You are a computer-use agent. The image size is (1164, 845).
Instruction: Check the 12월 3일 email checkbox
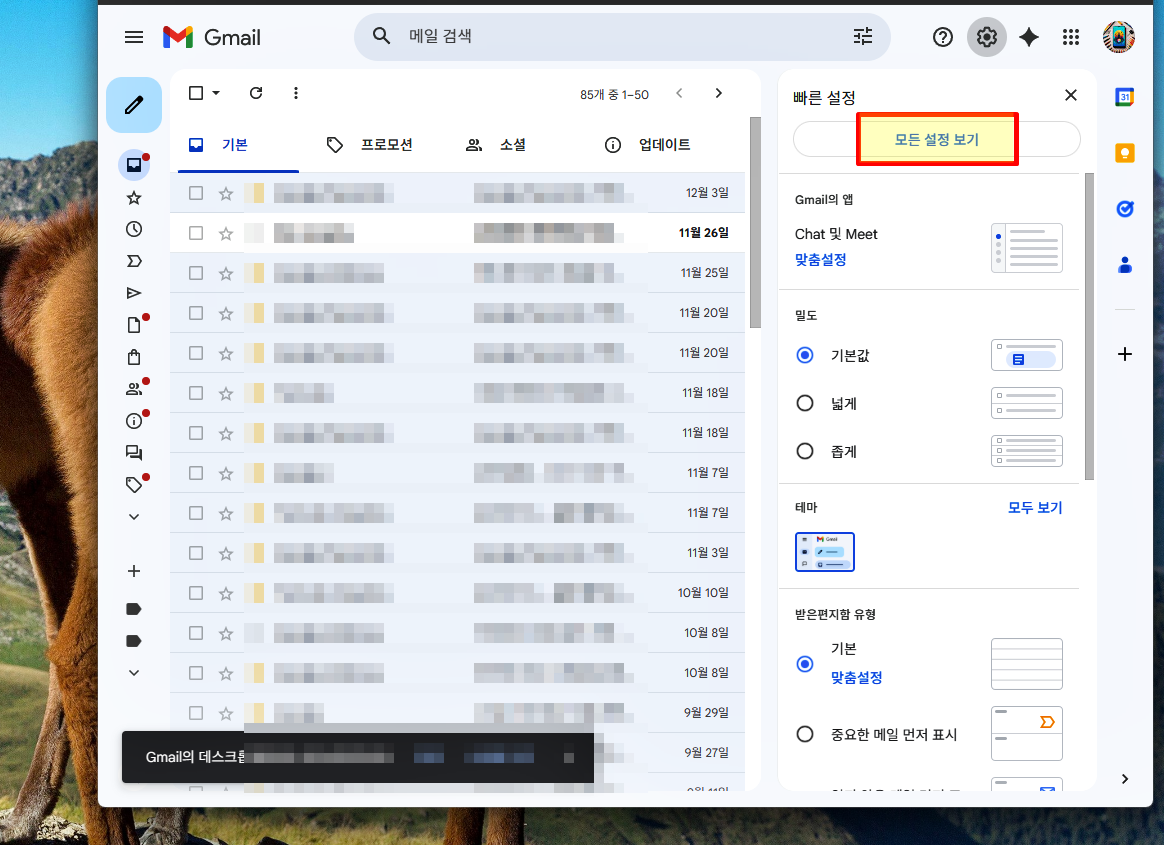coord(196,193)
